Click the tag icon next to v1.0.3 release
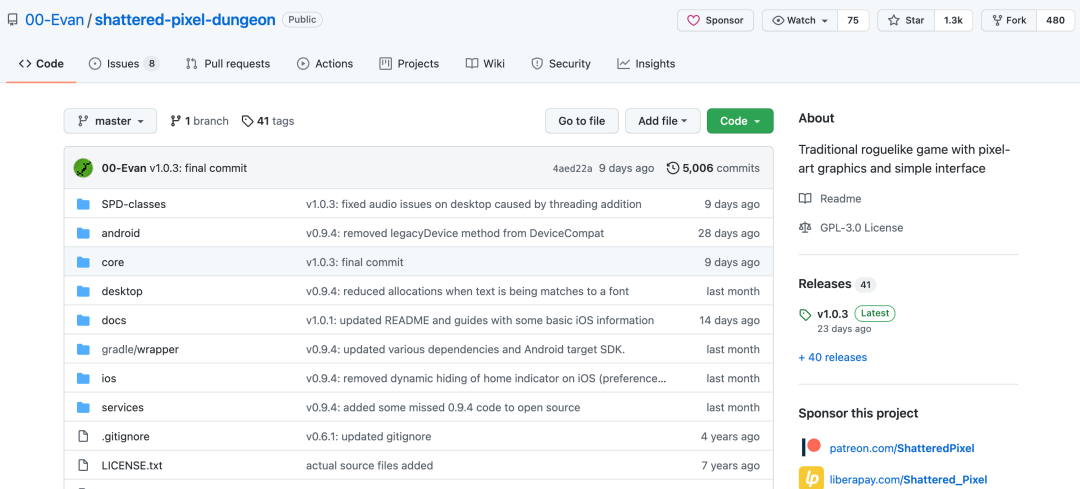The width and height of the screenshot is (1080, 489). coord(805,314)
